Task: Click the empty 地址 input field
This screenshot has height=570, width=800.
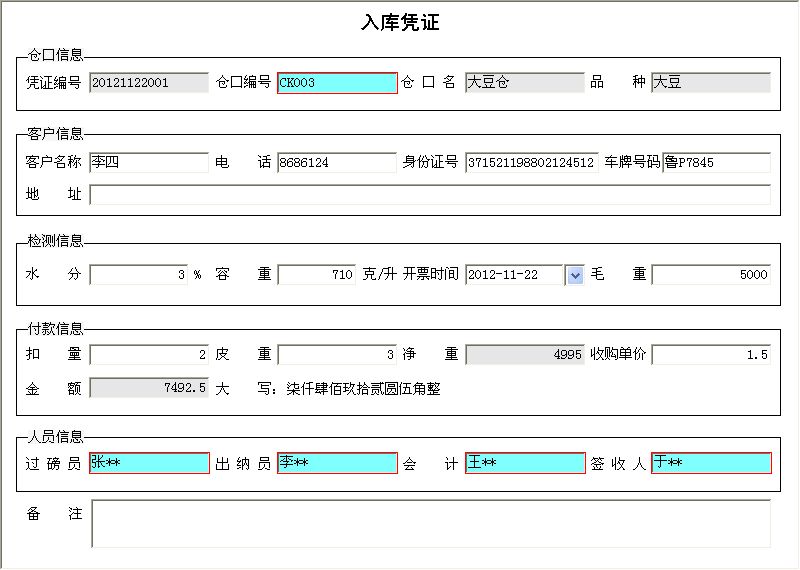Action: tap(430, 195)
